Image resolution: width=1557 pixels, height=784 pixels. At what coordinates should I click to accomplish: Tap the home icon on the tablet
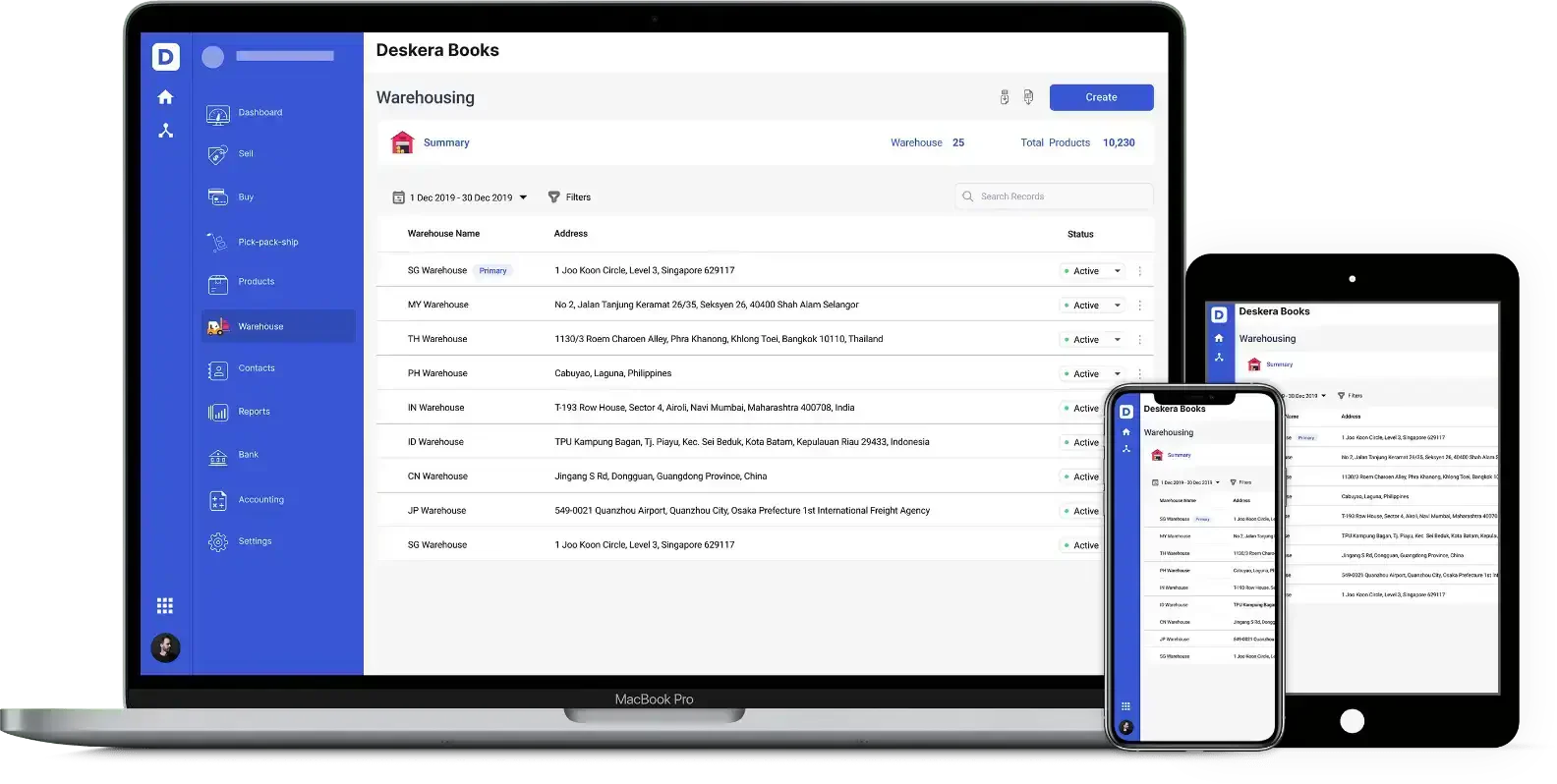pos(1219,338)
